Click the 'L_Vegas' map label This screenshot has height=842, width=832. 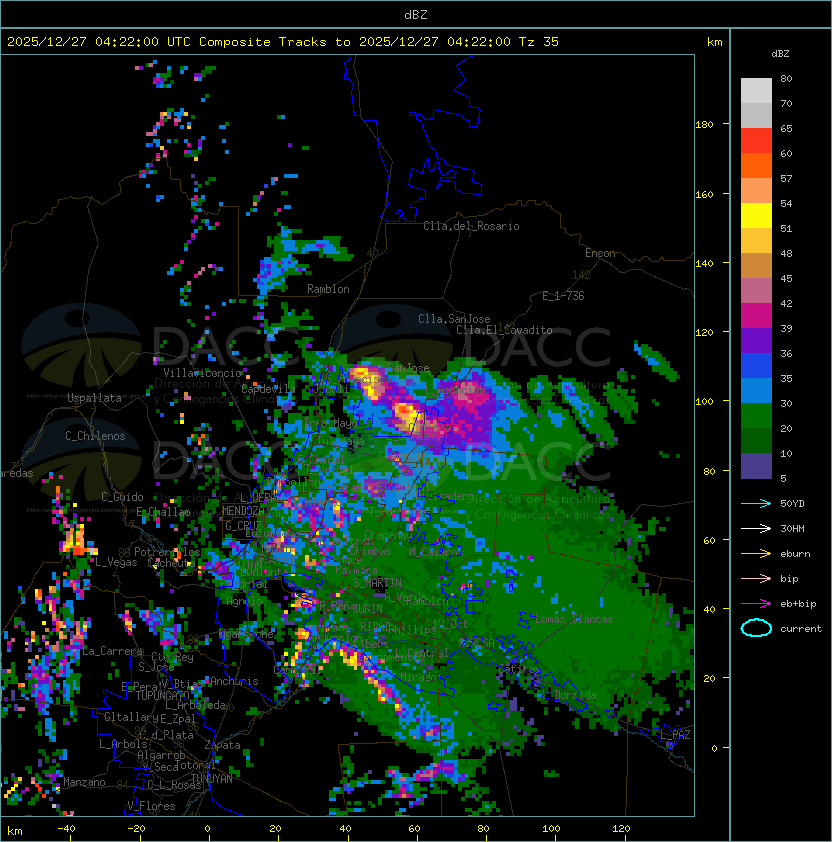pyautogui.click(x=116, y=562)
